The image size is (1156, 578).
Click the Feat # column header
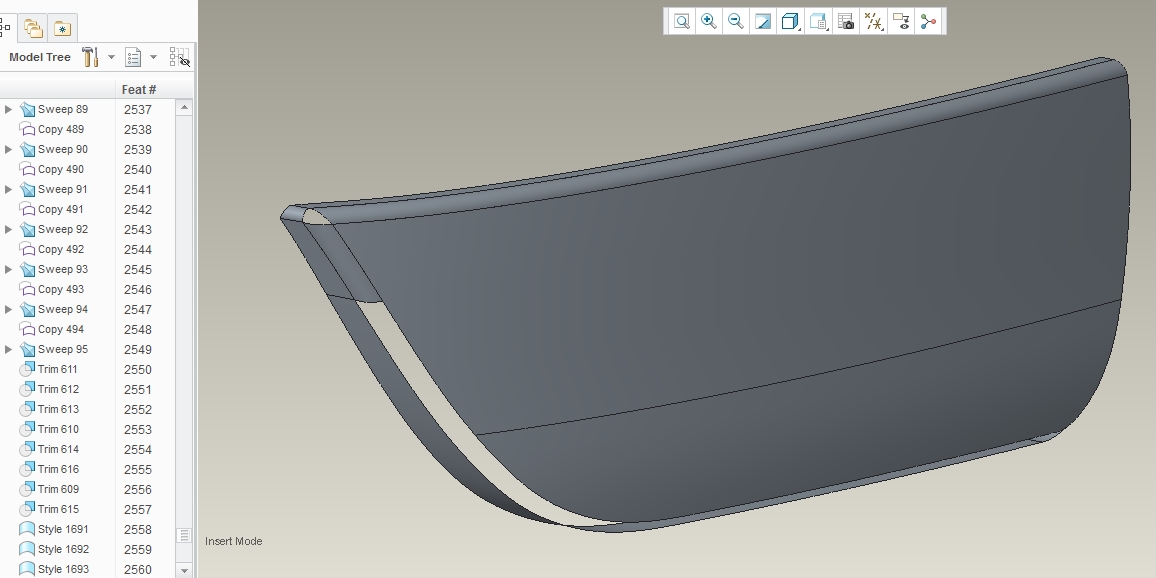[x=139, y=89]
